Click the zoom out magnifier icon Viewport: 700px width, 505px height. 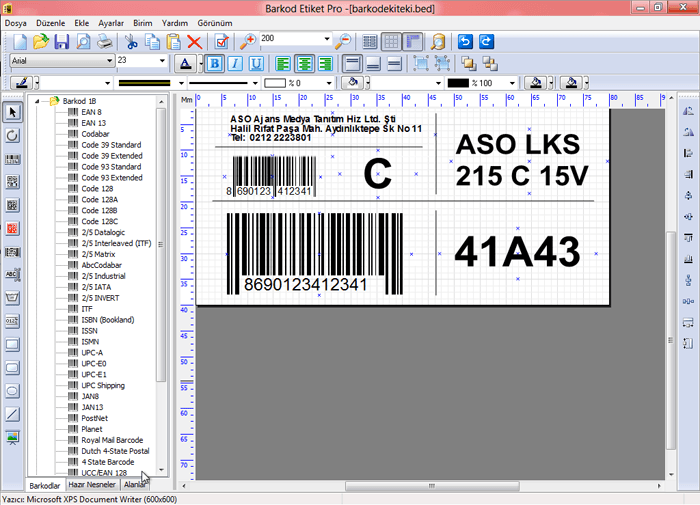click(343, 42)
